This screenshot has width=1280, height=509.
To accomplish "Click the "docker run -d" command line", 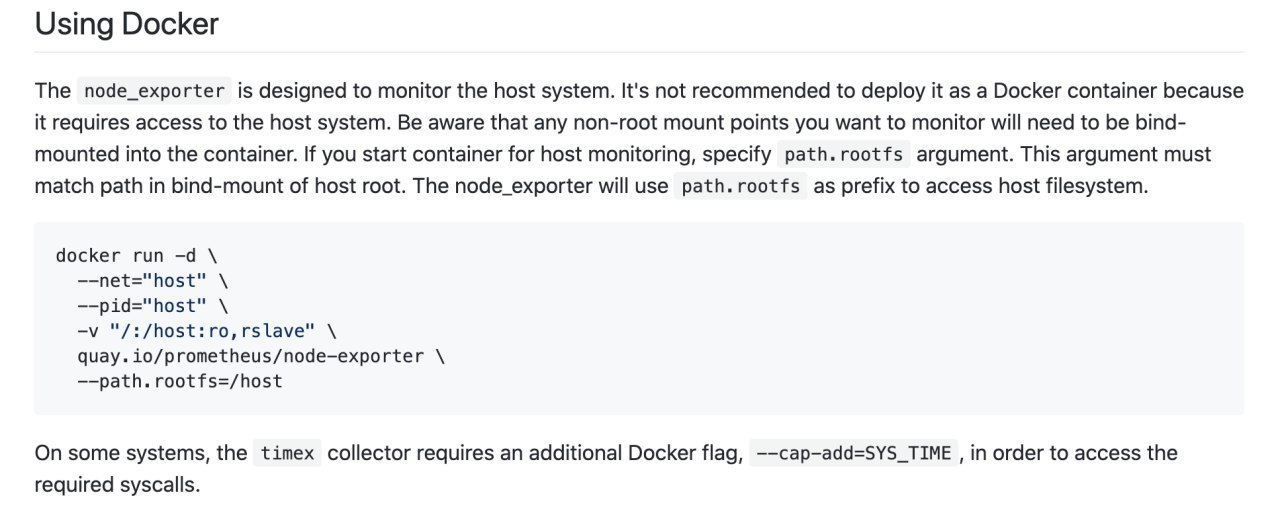I will [136, 255].
